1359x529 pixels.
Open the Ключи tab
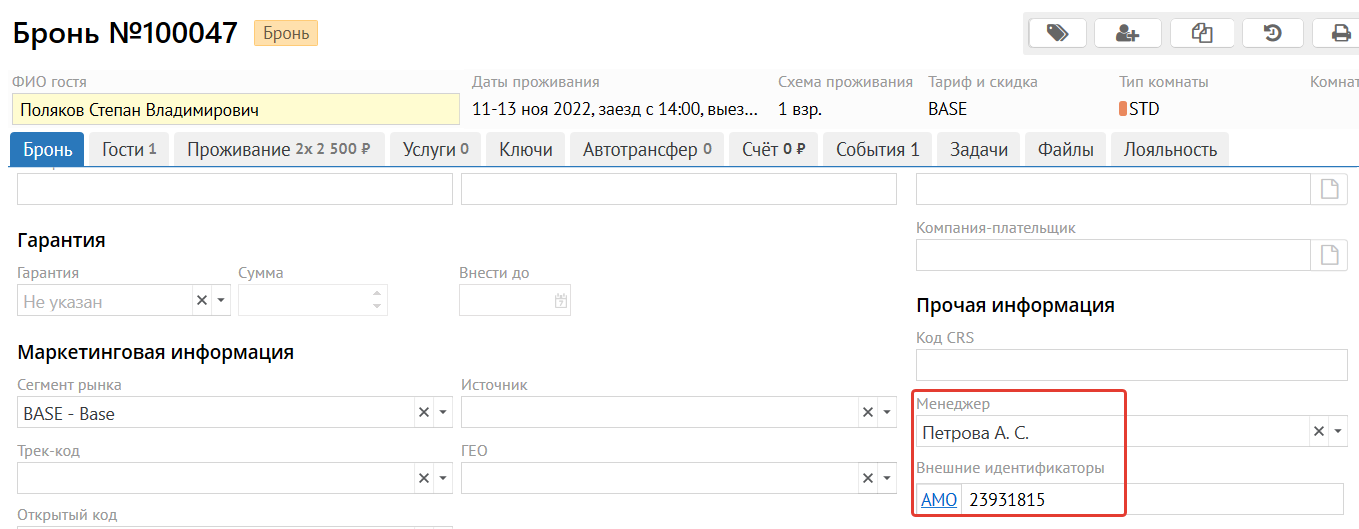coord(526,149)
